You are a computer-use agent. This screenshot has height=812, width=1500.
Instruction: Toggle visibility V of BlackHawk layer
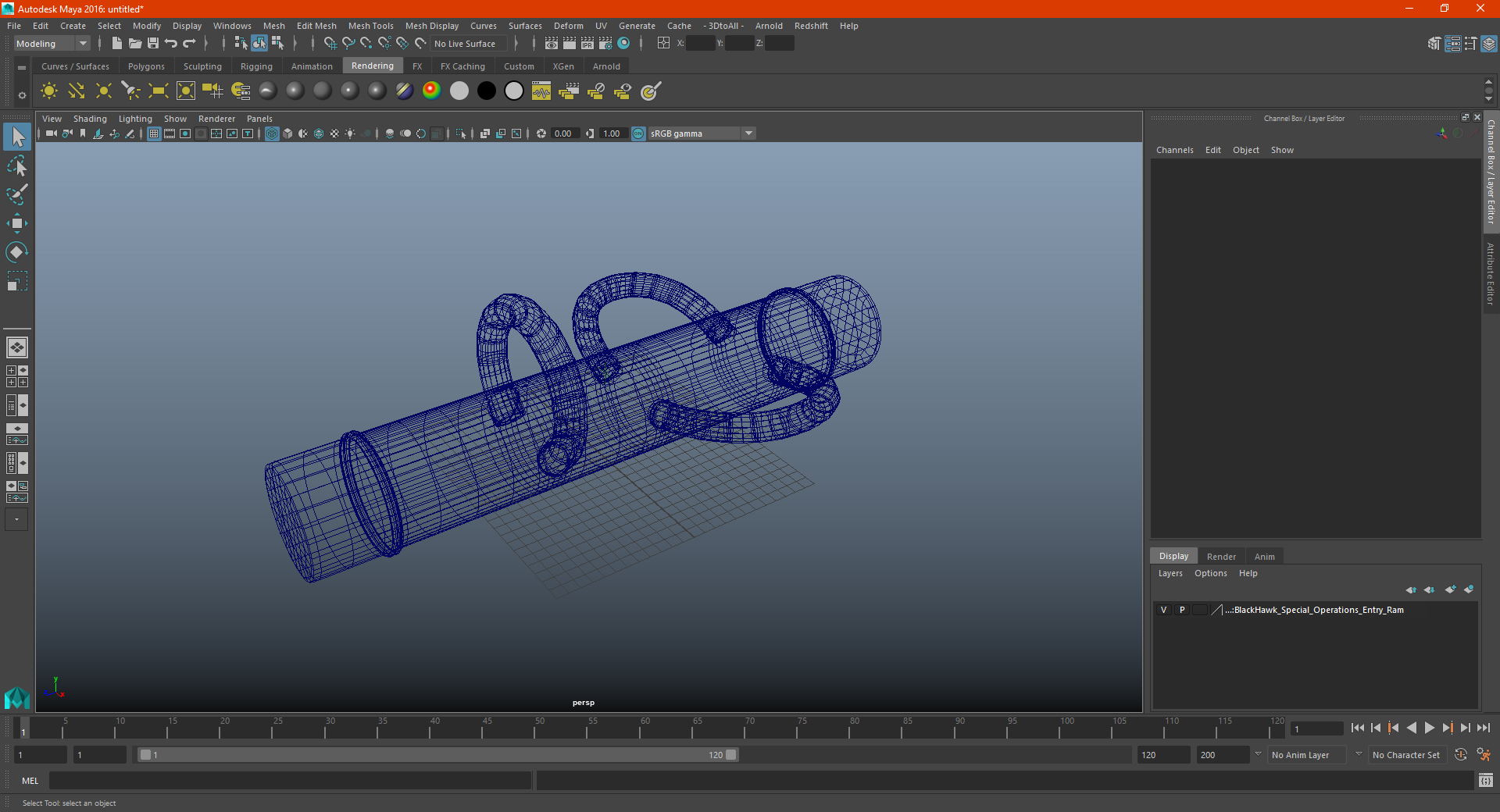[1163, 610]
